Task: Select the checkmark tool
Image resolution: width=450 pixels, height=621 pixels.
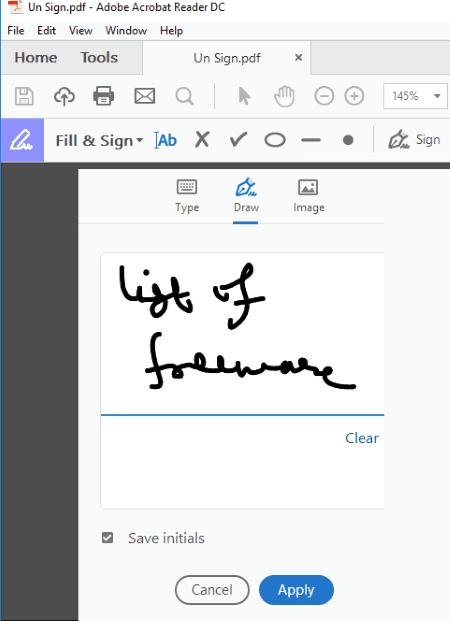Action: click(x=238, y=139)
